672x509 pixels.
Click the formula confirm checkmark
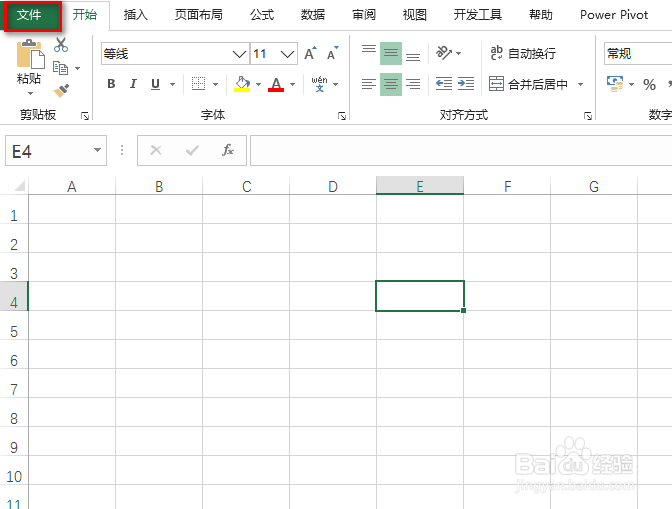[192, 150]
